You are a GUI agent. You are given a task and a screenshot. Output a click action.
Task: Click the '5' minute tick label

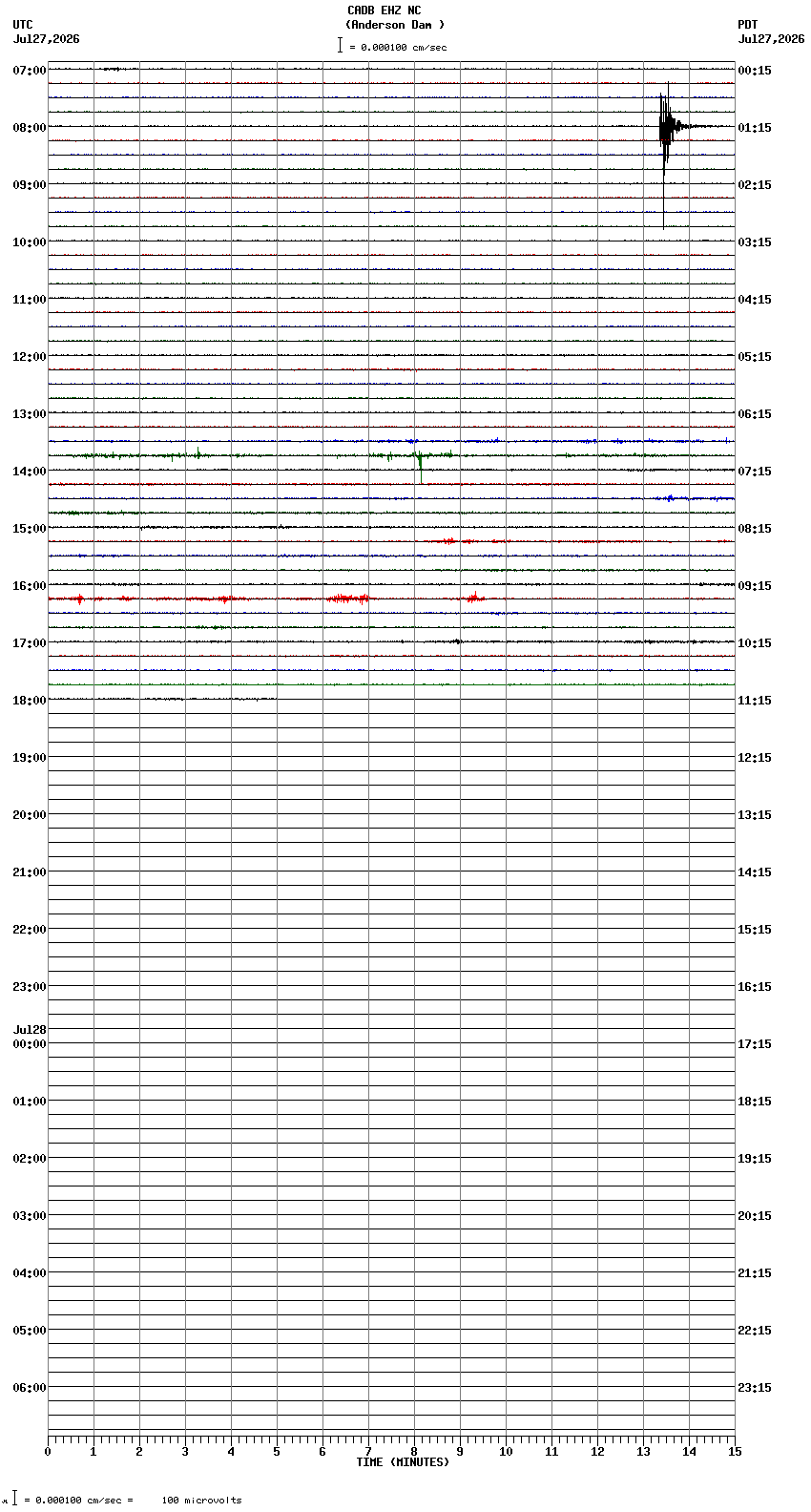point(277,1452)
